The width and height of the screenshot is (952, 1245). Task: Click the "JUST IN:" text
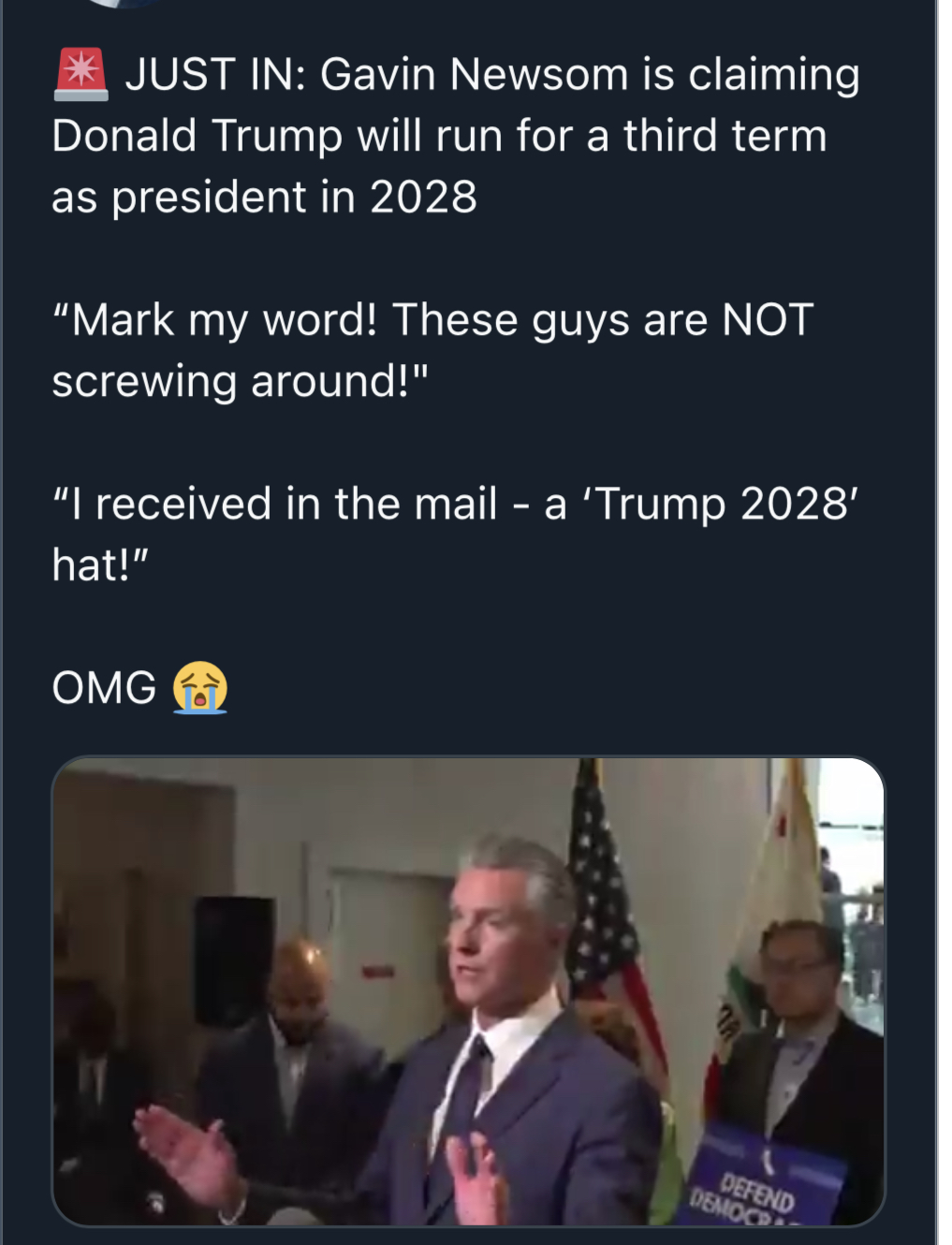point(215,75)
